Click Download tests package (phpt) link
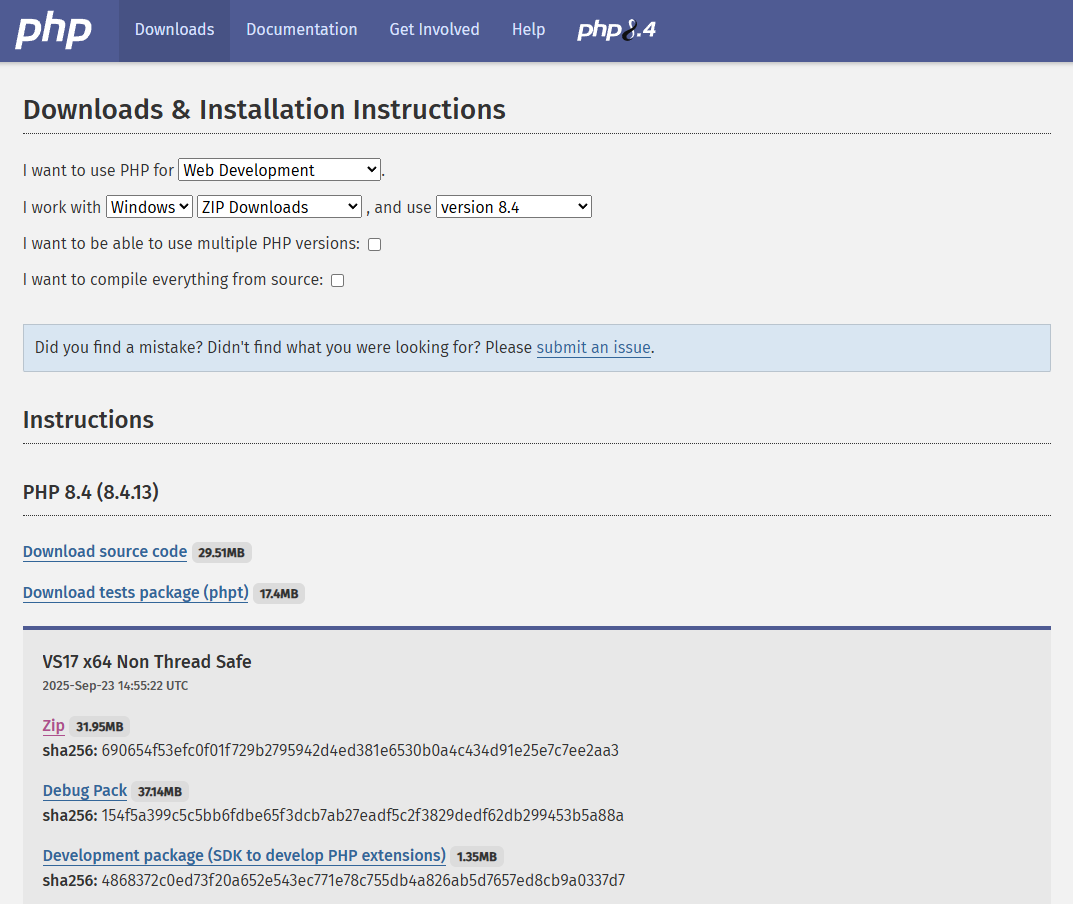The width and height of the screenshot is (1073, 904). coord(135,593)
